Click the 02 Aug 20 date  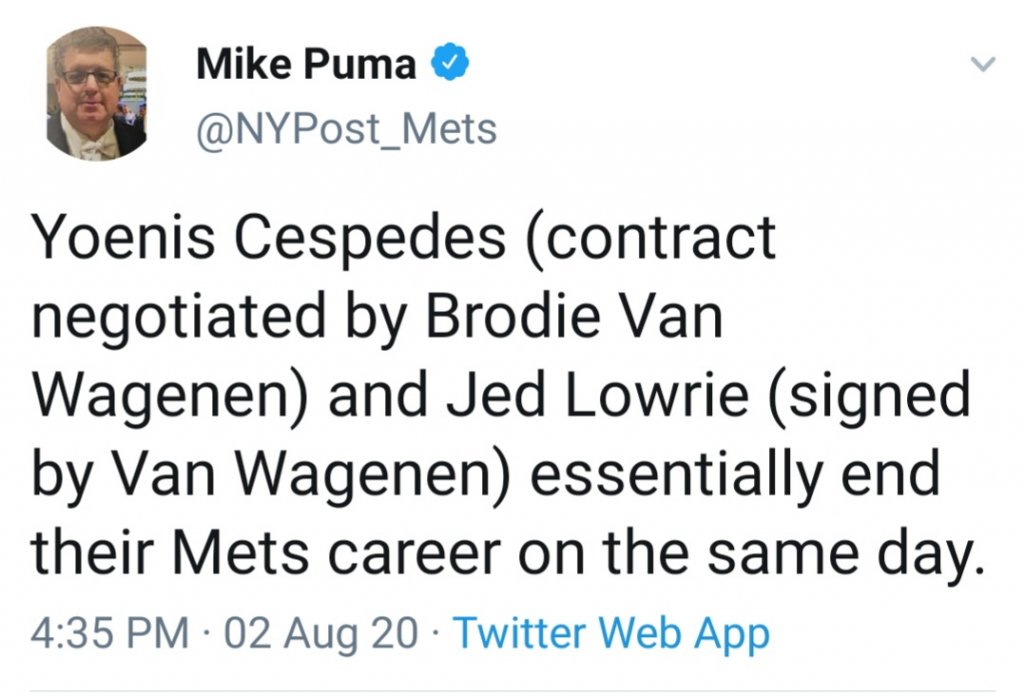click(322, 634)
